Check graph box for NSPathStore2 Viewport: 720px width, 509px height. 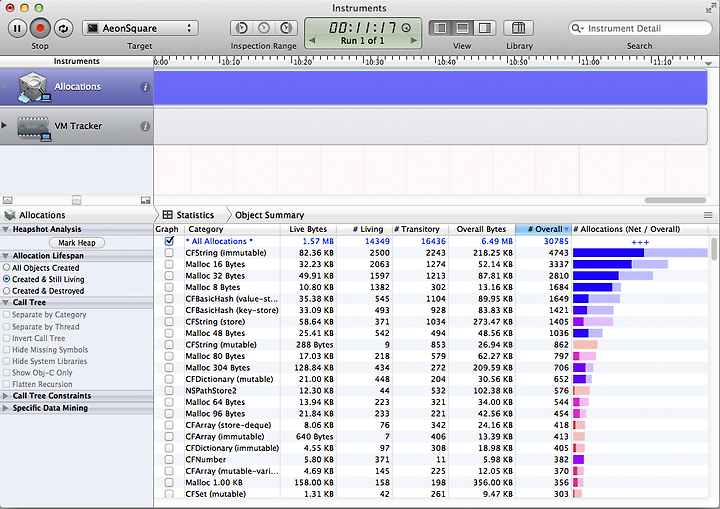point(169,390)
